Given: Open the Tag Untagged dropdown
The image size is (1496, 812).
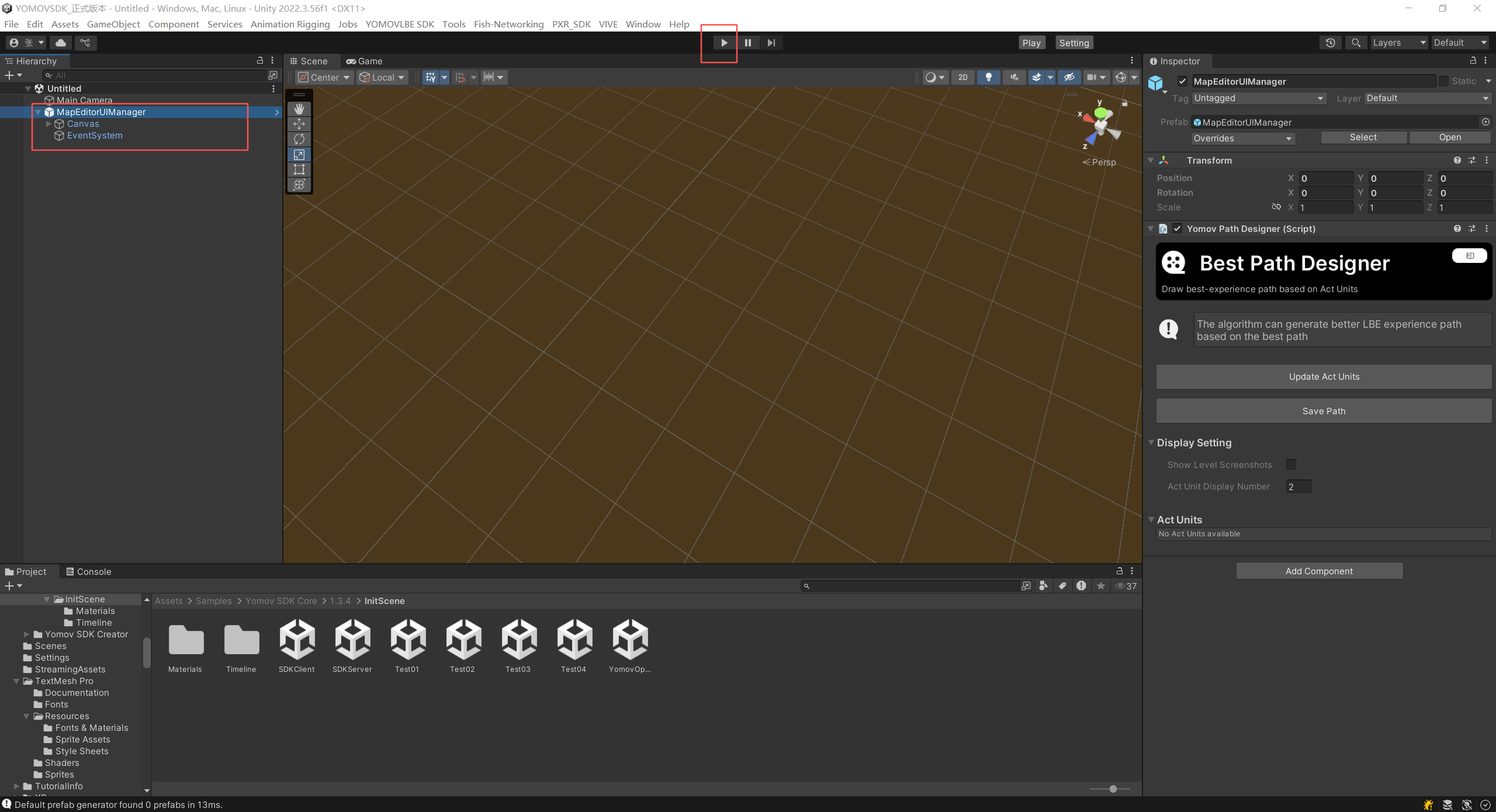Looking at the screenshot, I should pyautogui.click(x=1259, y=98).
